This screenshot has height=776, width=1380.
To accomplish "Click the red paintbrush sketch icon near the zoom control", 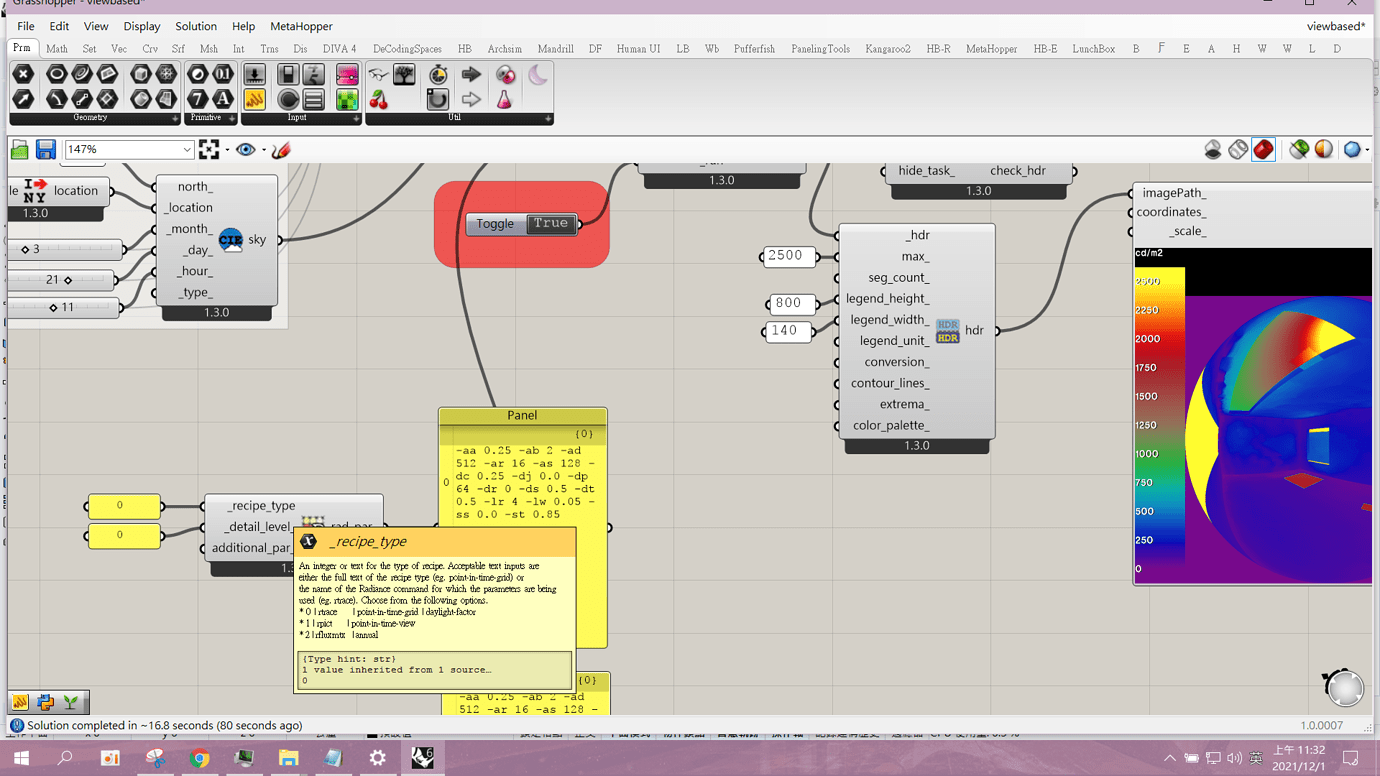I will [281, 149].
